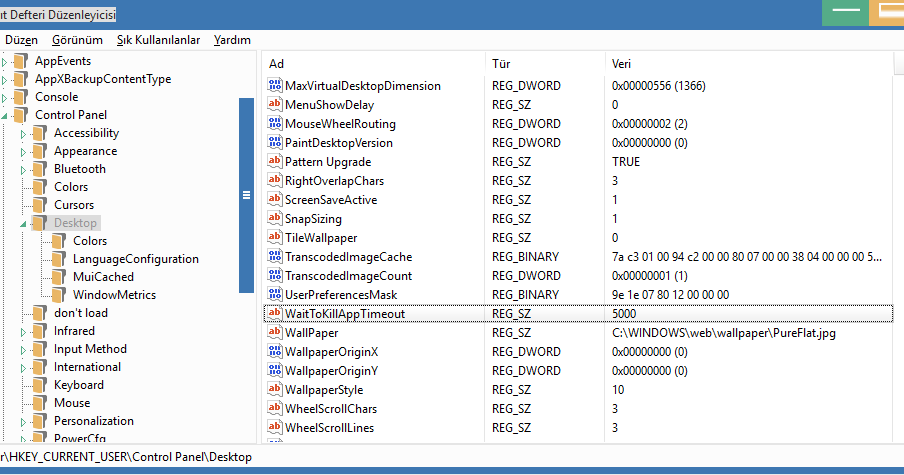Collapse the Control Panel tree node
The image size is (904, 475).
pyautogui.click(x=5, y=116)
